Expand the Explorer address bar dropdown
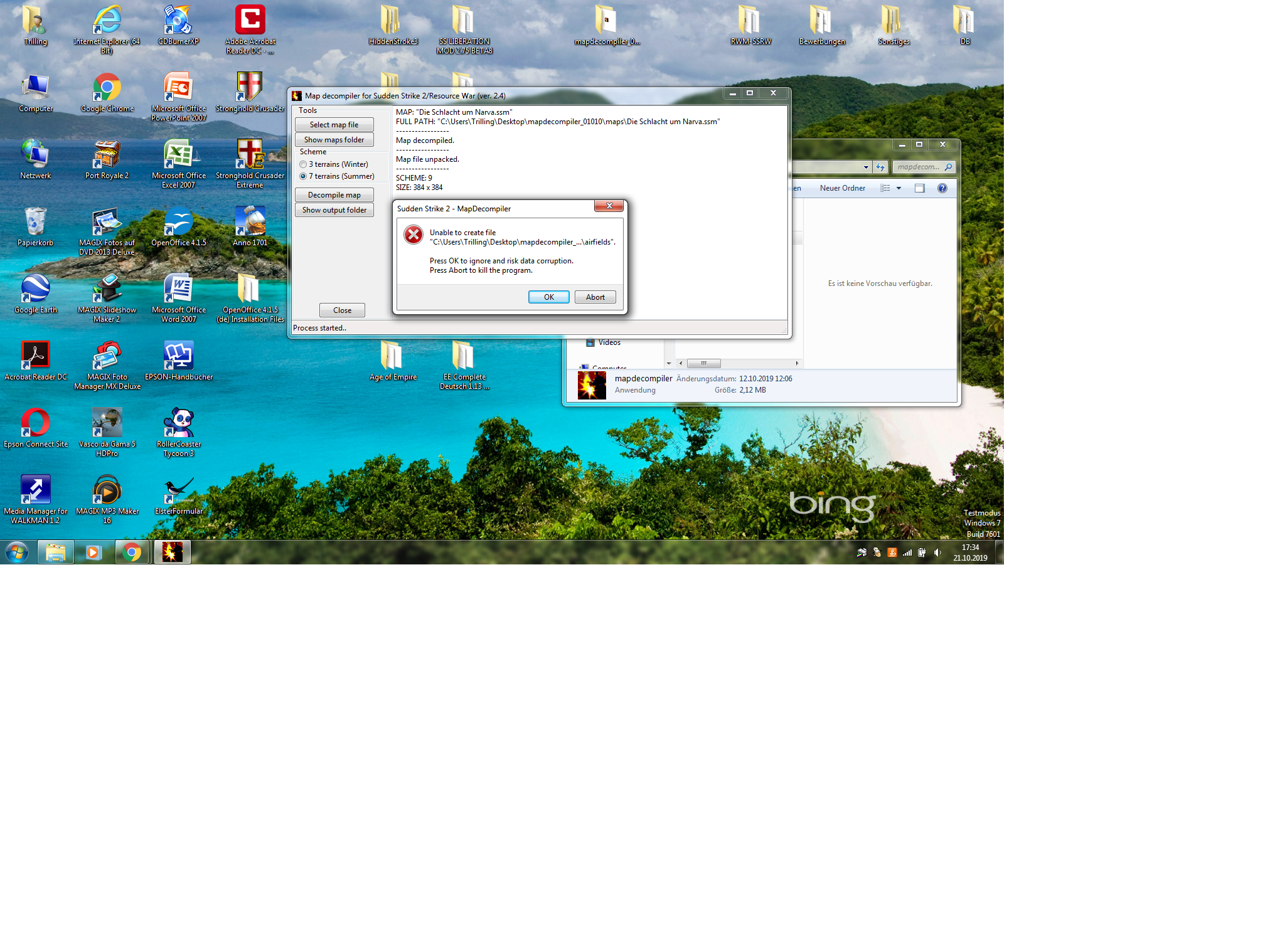Image resolution: width=1285 pixels, height=952 pixels. (866, 167)
